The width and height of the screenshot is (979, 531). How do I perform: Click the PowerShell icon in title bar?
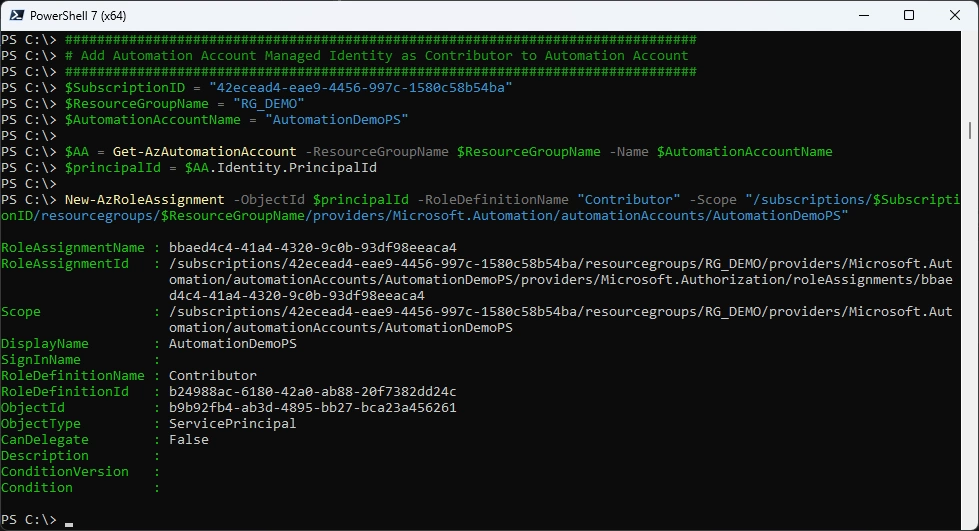16,15
